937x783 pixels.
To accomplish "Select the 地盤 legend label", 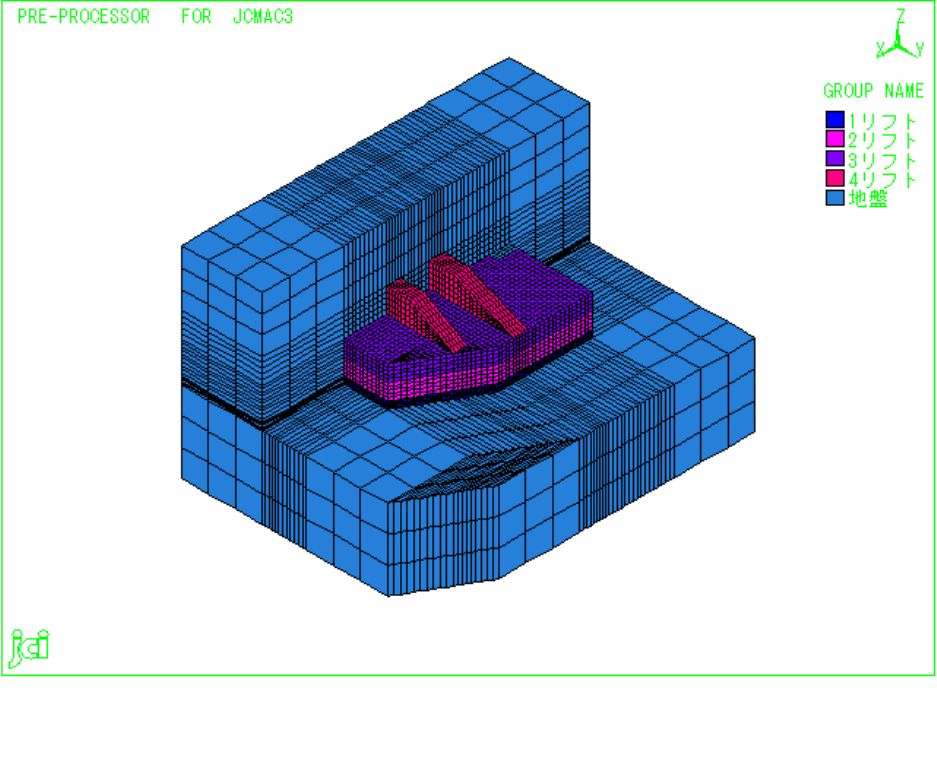I will point(868,198).
